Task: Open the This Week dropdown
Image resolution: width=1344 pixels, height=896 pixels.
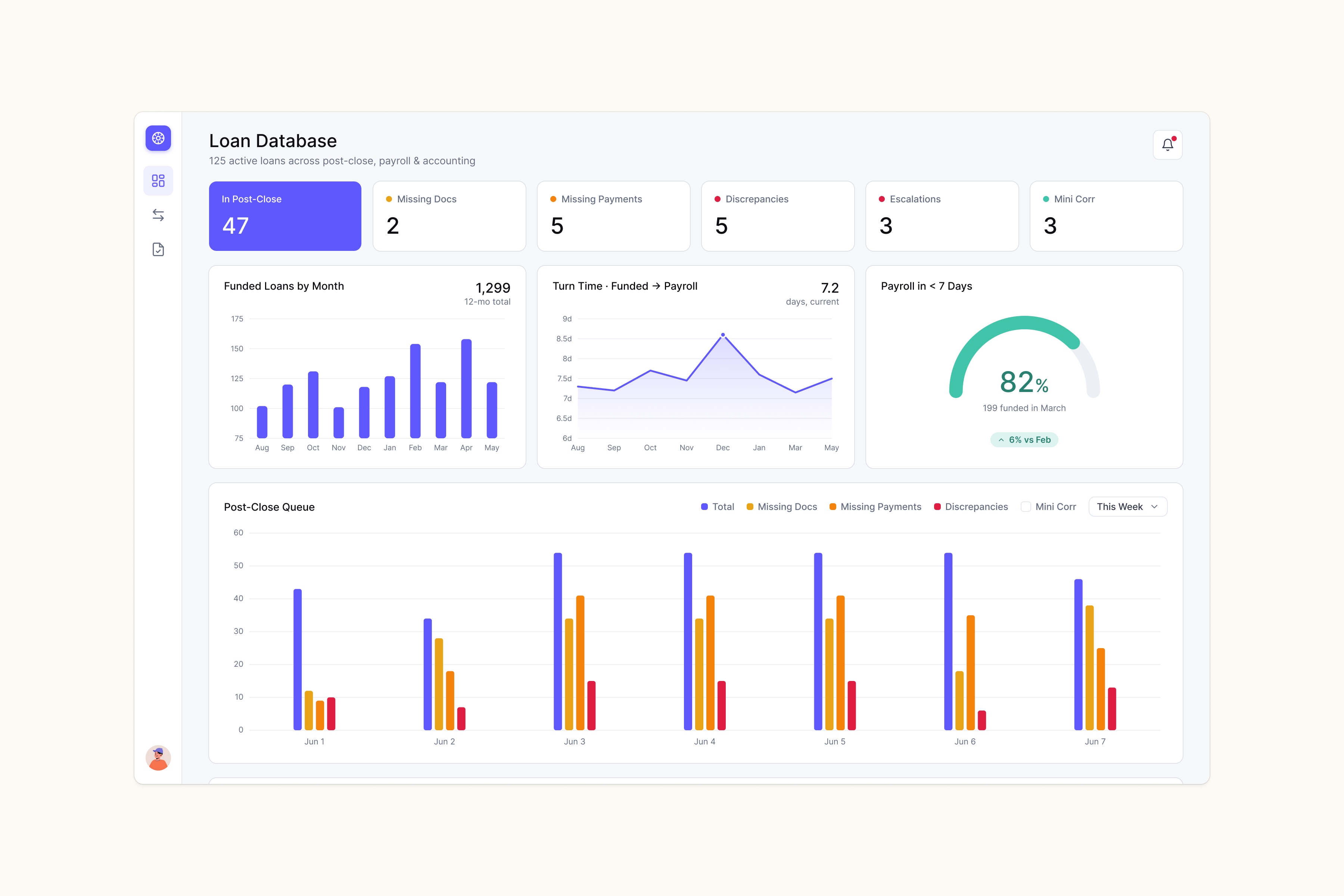Action: [1127, 507]
